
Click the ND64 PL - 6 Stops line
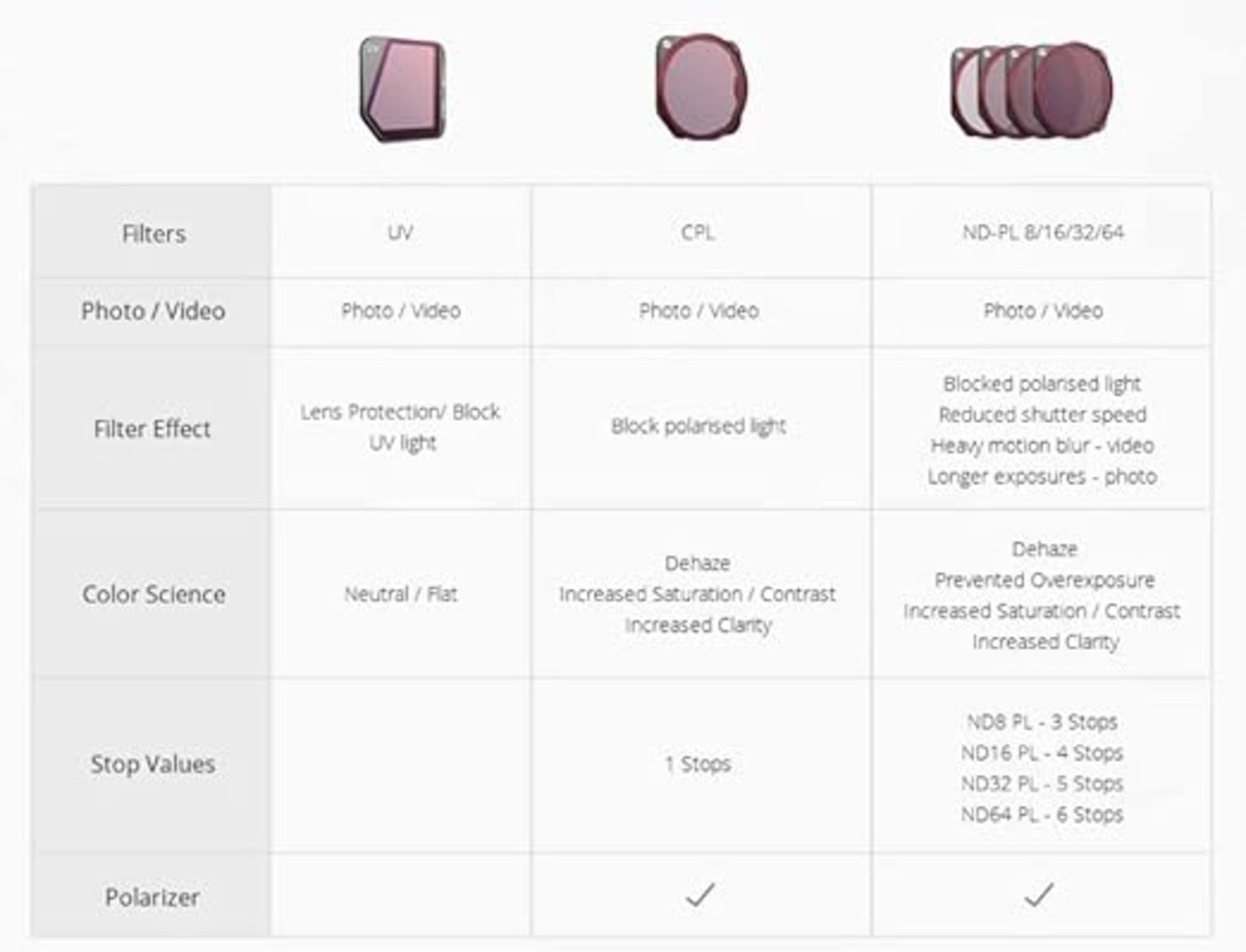[1042, 815]
